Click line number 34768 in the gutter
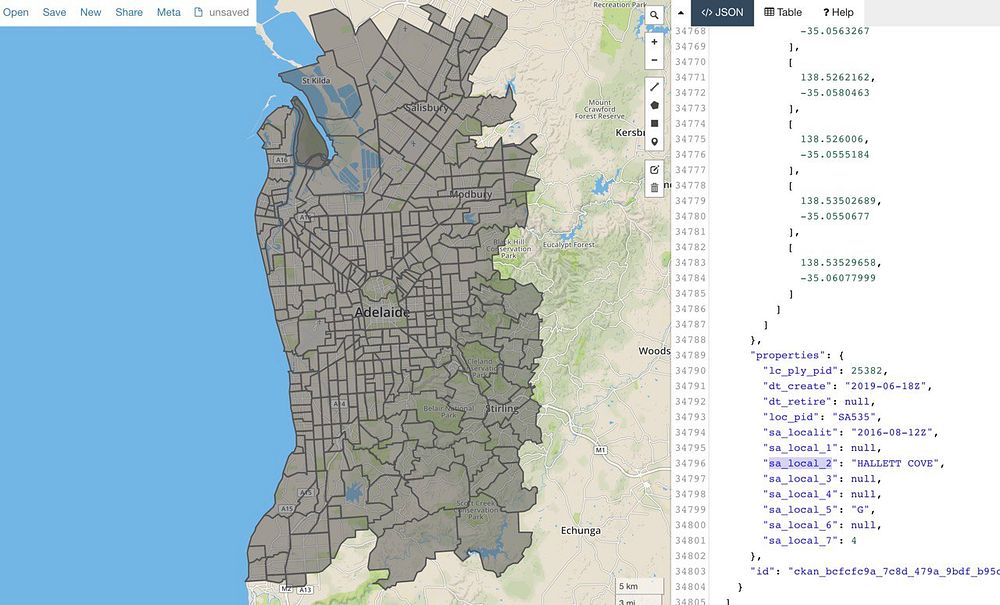1000x605 pixels. pos(690,31)
